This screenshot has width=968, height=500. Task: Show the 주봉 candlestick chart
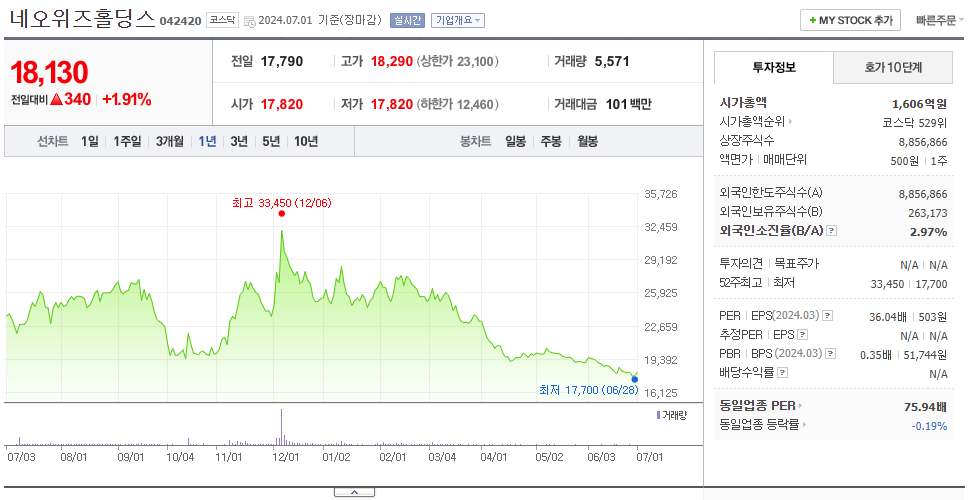click(x=551, y=141)
